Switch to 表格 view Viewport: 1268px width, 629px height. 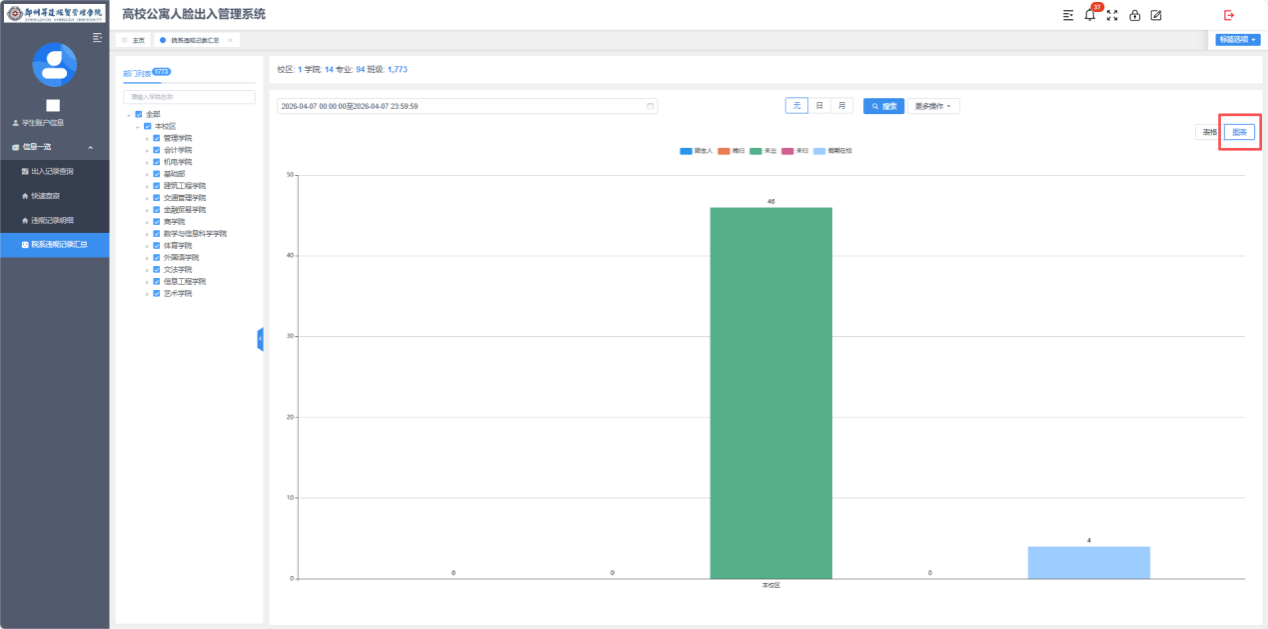(x=1209, y=132)
